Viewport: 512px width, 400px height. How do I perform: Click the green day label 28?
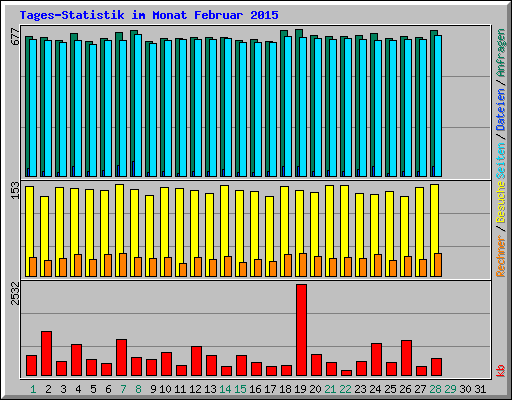[435, 389]
